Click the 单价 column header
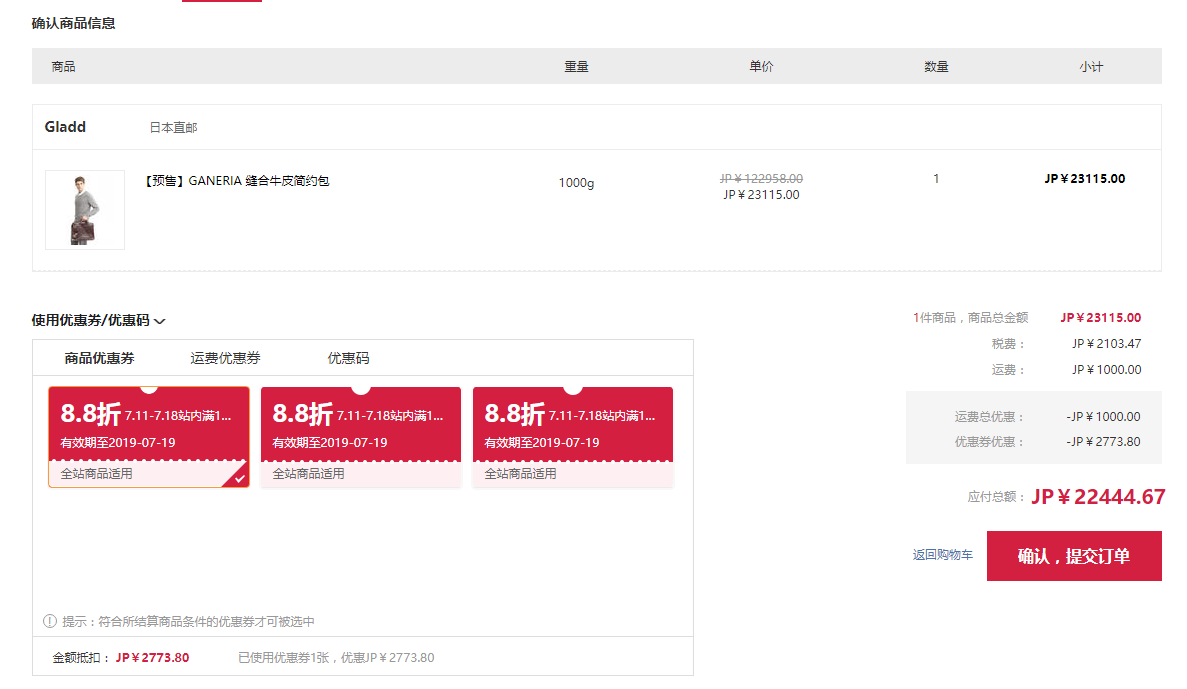Image resolution: width=1187 pixels, height=689 pixels. (761, 67)
